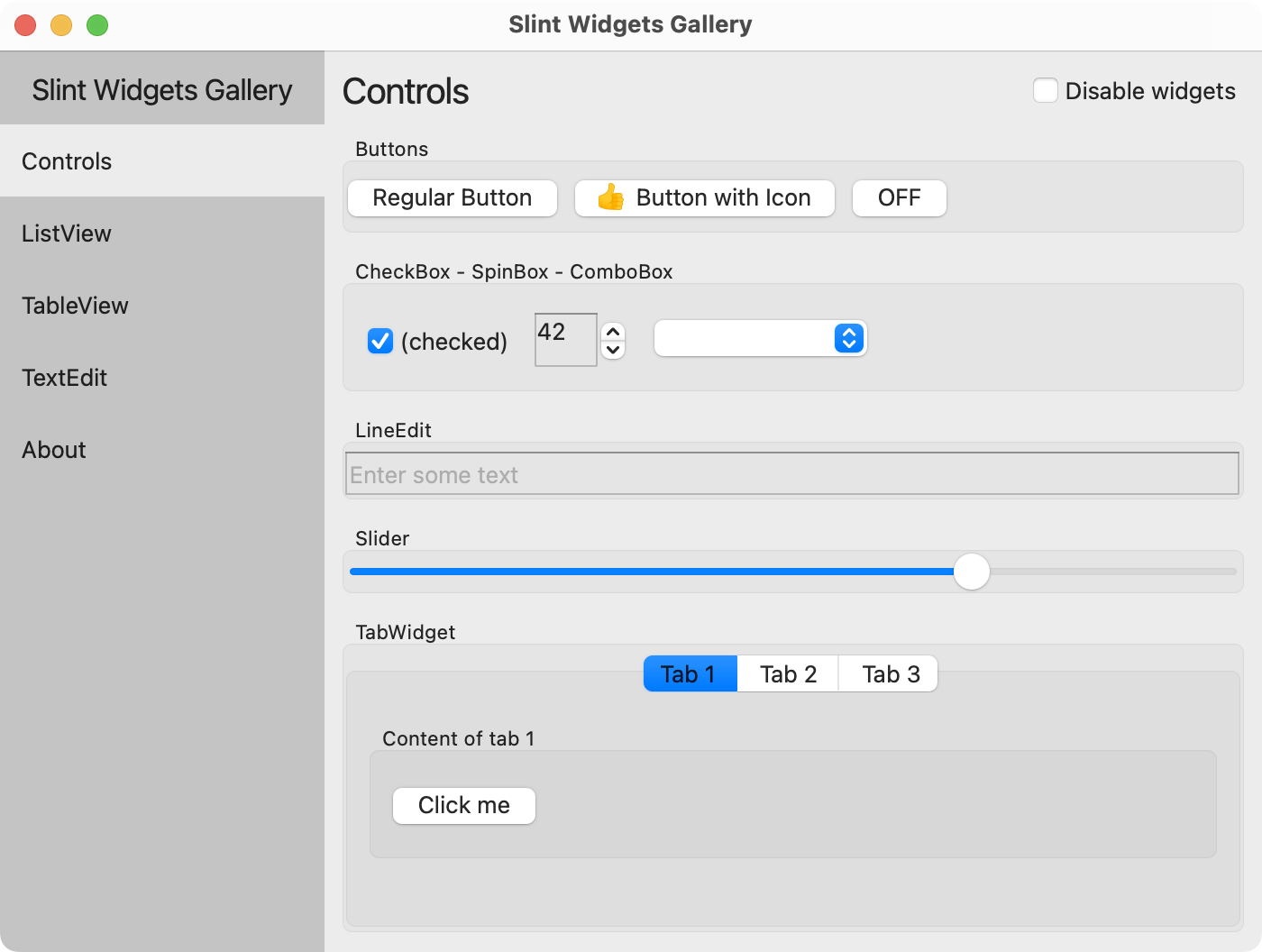Open the TableView page from the sidebar

click(x=75, y=306)
